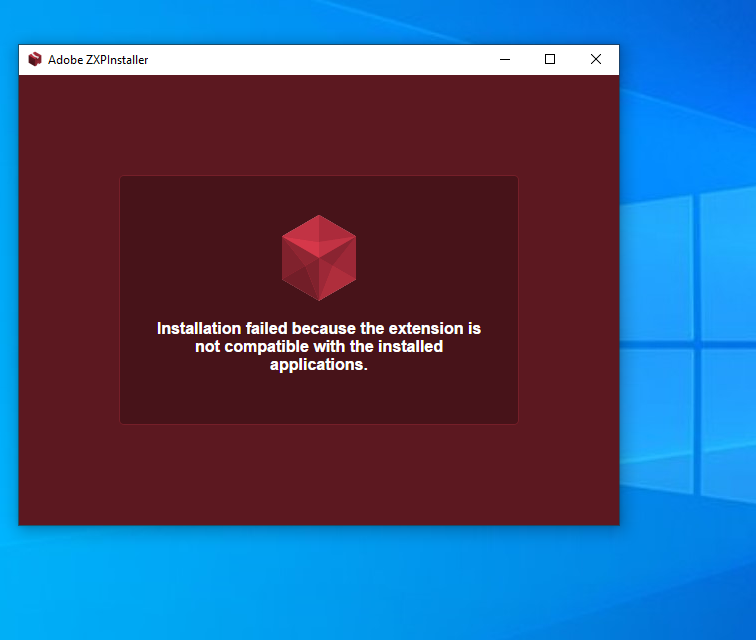Screen dimensions: 756x640
Task: Click the "Adobe ZXPInstaller" title text
Action: 98,60
